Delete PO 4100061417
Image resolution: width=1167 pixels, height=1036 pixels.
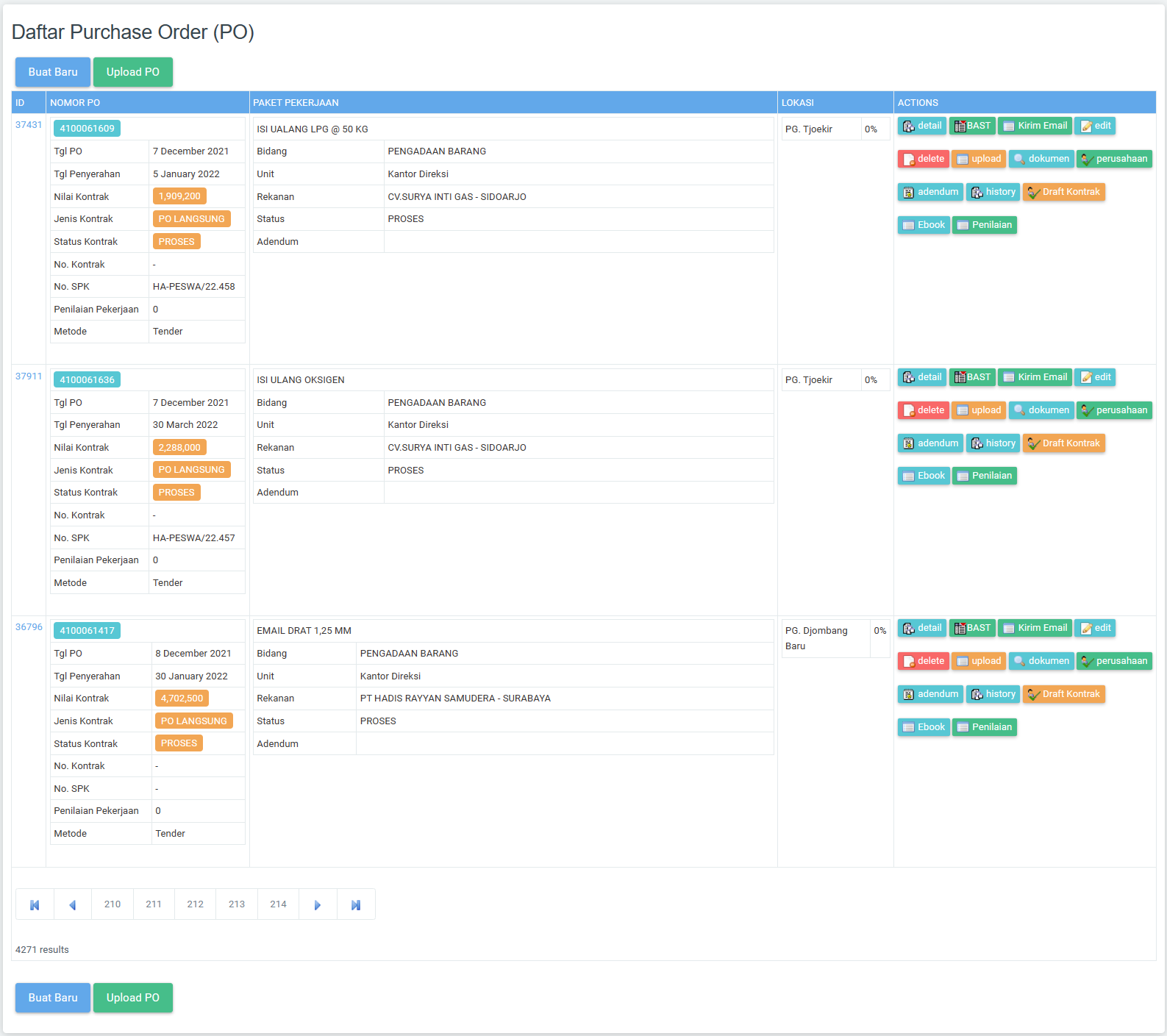tap(924, 661)
